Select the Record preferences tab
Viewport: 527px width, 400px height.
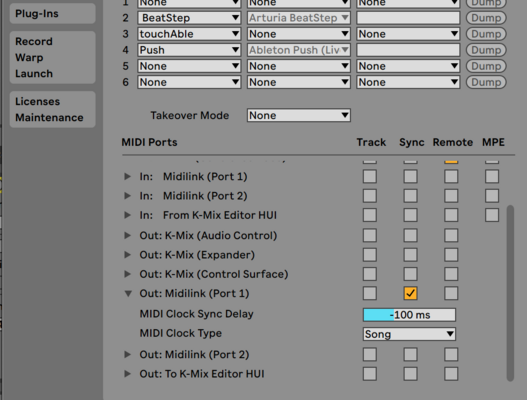[34, 41]
